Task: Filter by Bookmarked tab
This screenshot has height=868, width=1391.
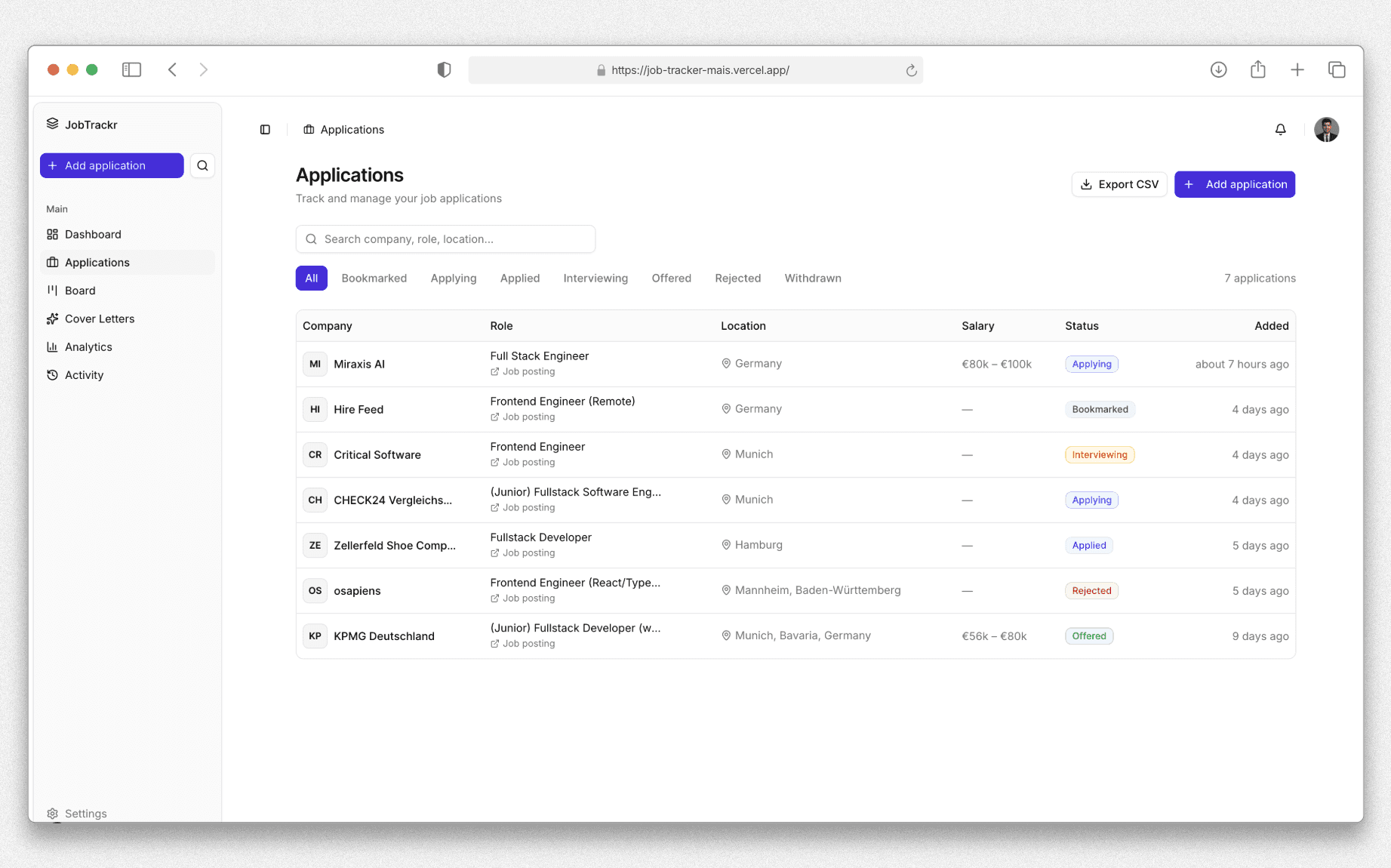Action: tap(374, 278)
